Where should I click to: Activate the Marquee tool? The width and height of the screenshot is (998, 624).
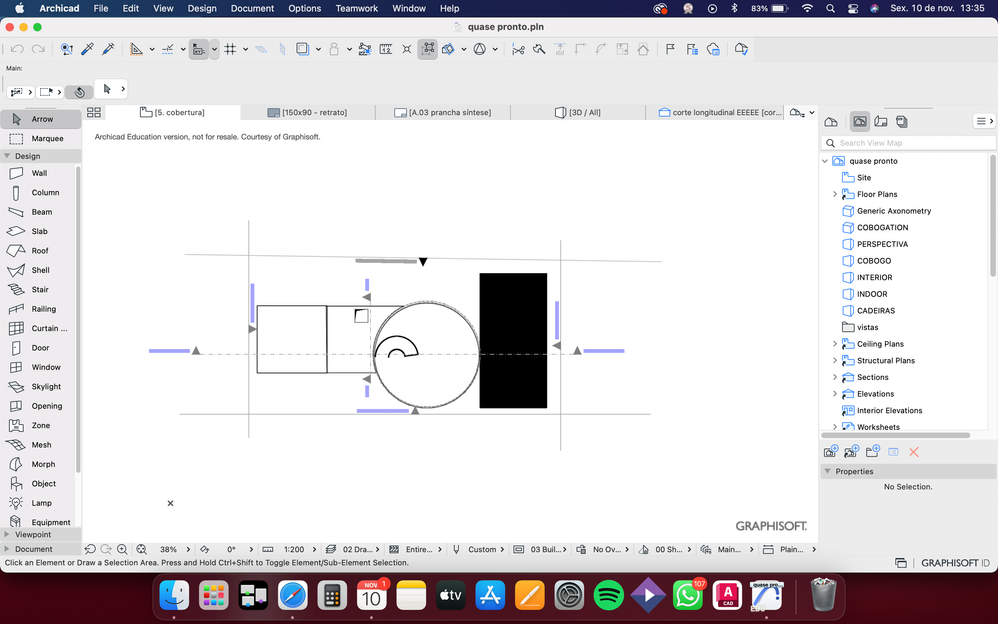click(x=41, y=138)
